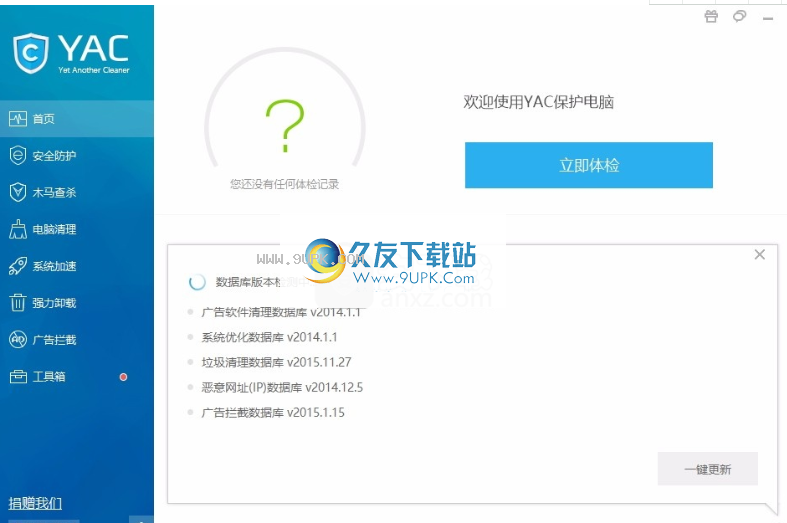Image resolution: width=787 pixels, height=523 pixels.
Task: Open the 首页 home page
Action: (x=77, y=119)
